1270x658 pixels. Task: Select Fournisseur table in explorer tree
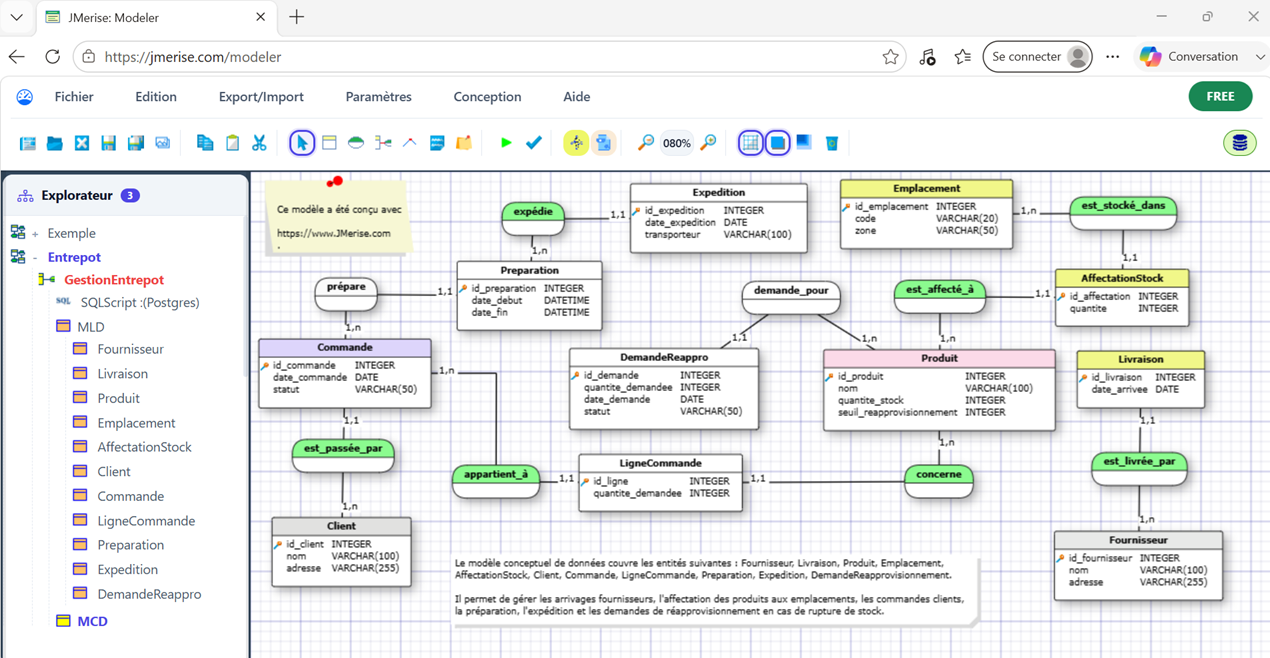click(130, 349)
